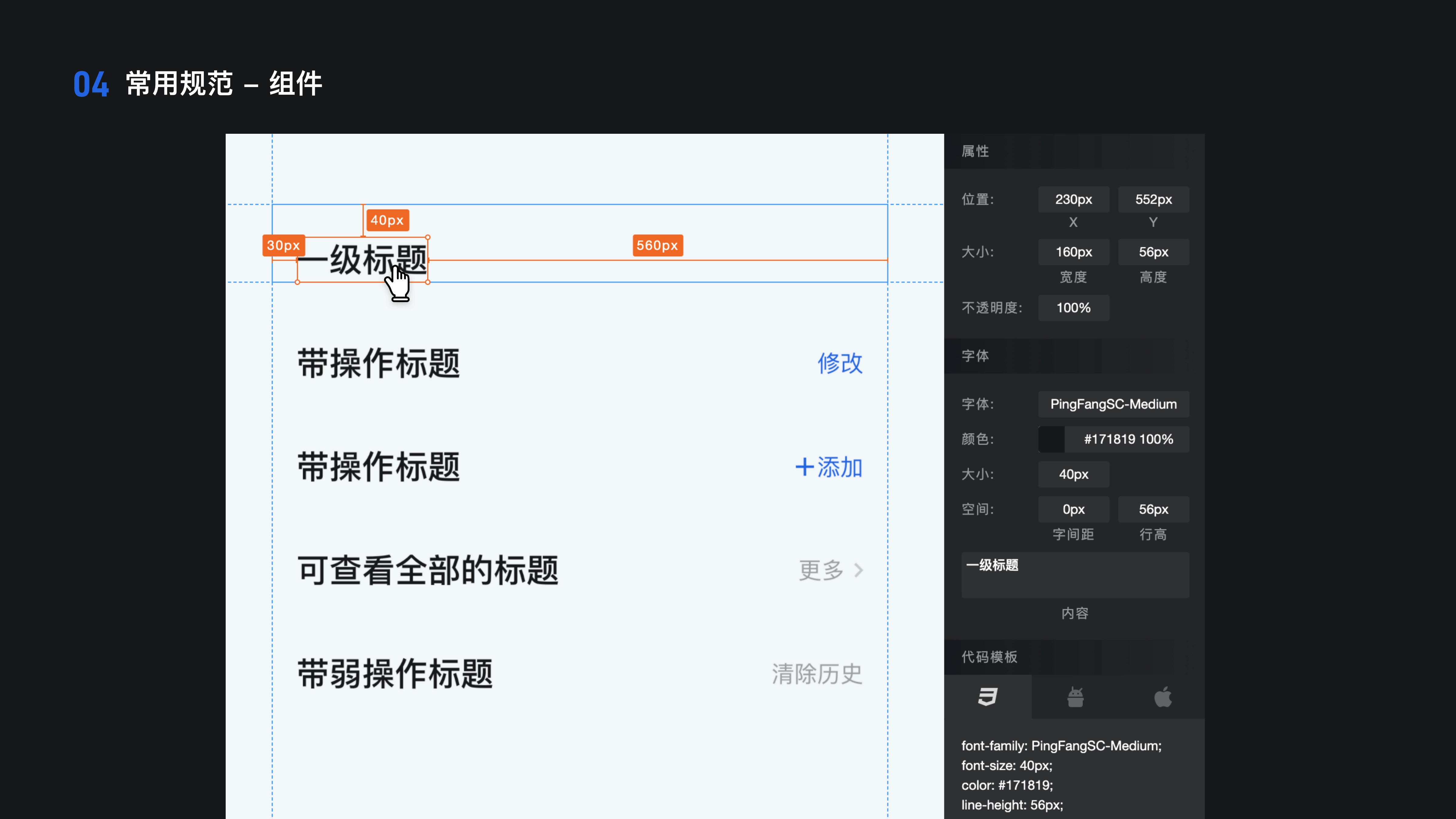
Task: Click the 不透明度 field showing 100%
Action: [x=1073, y=308]
